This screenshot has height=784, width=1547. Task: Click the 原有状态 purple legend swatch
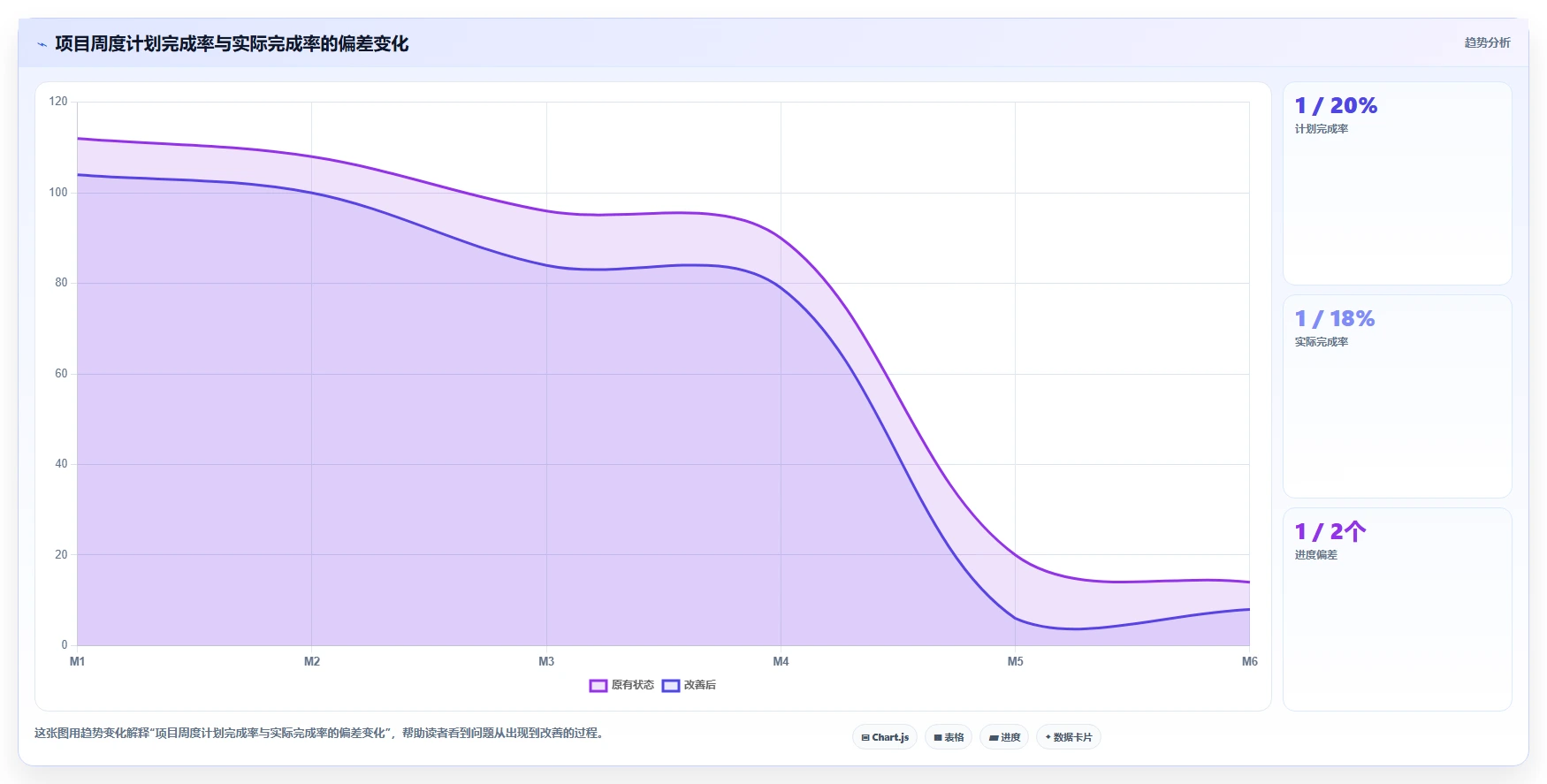click(x=598, y=685)
